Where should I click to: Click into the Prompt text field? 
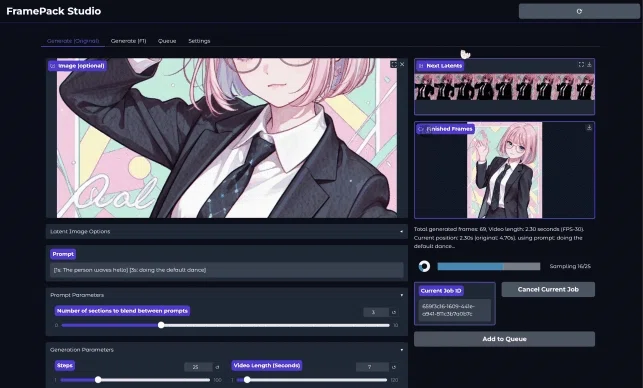coord(226,270)
